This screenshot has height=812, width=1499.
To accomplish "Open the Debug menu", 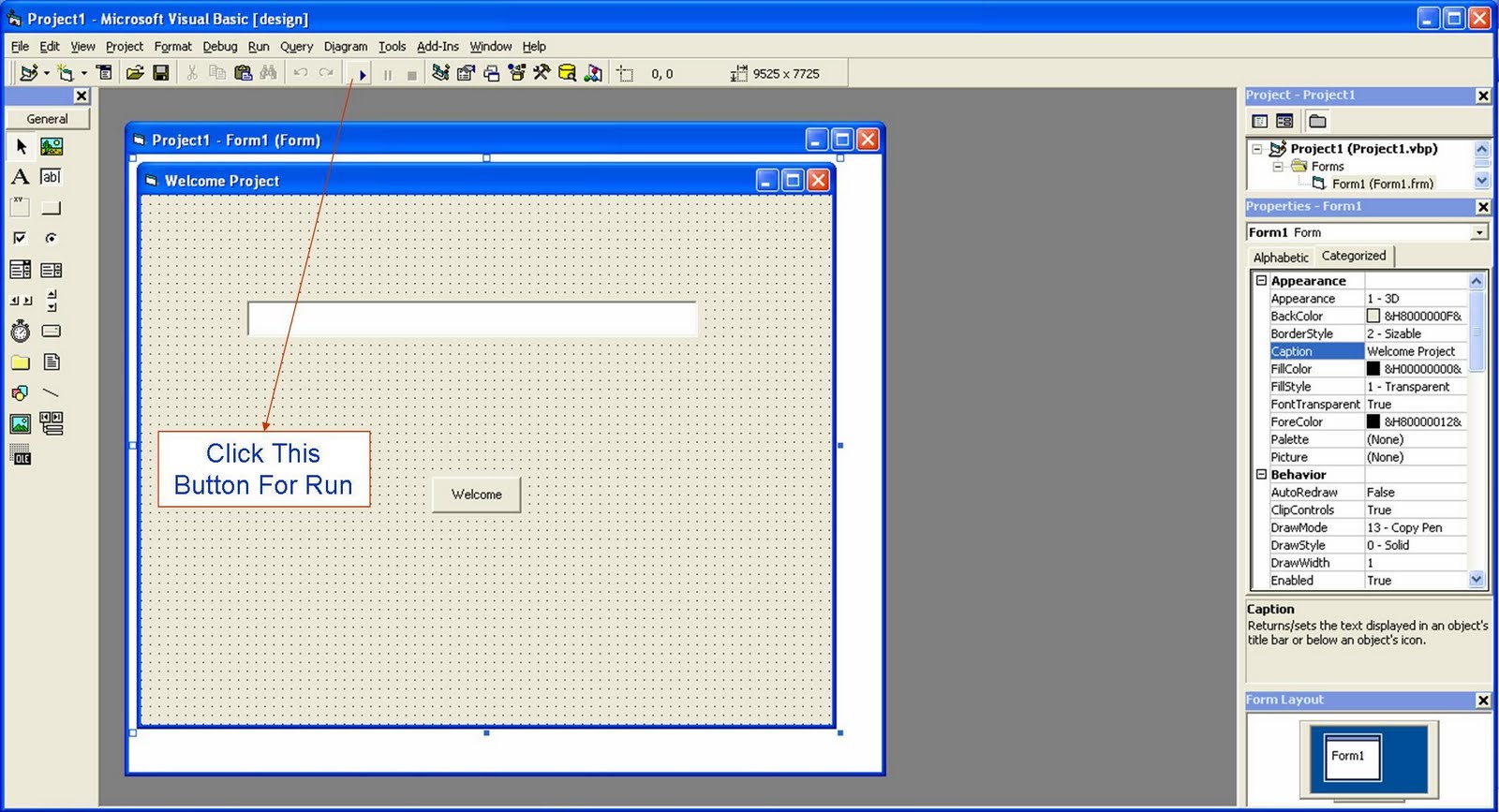I will click(220, 46).
